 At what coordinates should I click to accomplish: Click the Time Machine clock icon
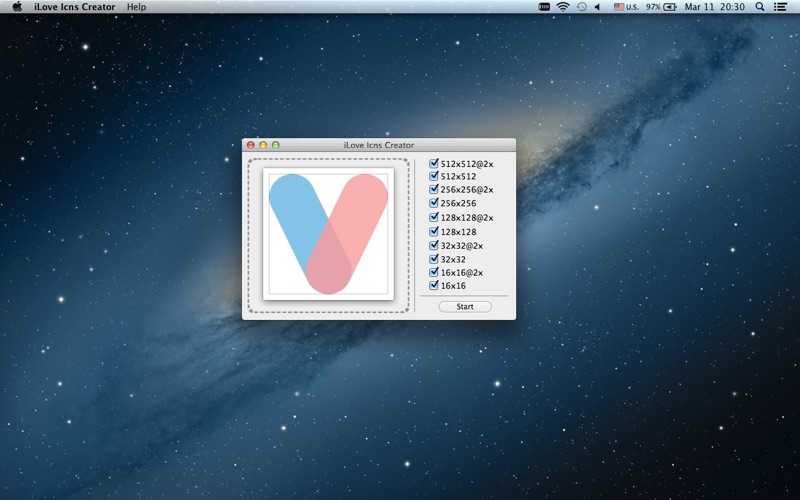click(581, 7)
